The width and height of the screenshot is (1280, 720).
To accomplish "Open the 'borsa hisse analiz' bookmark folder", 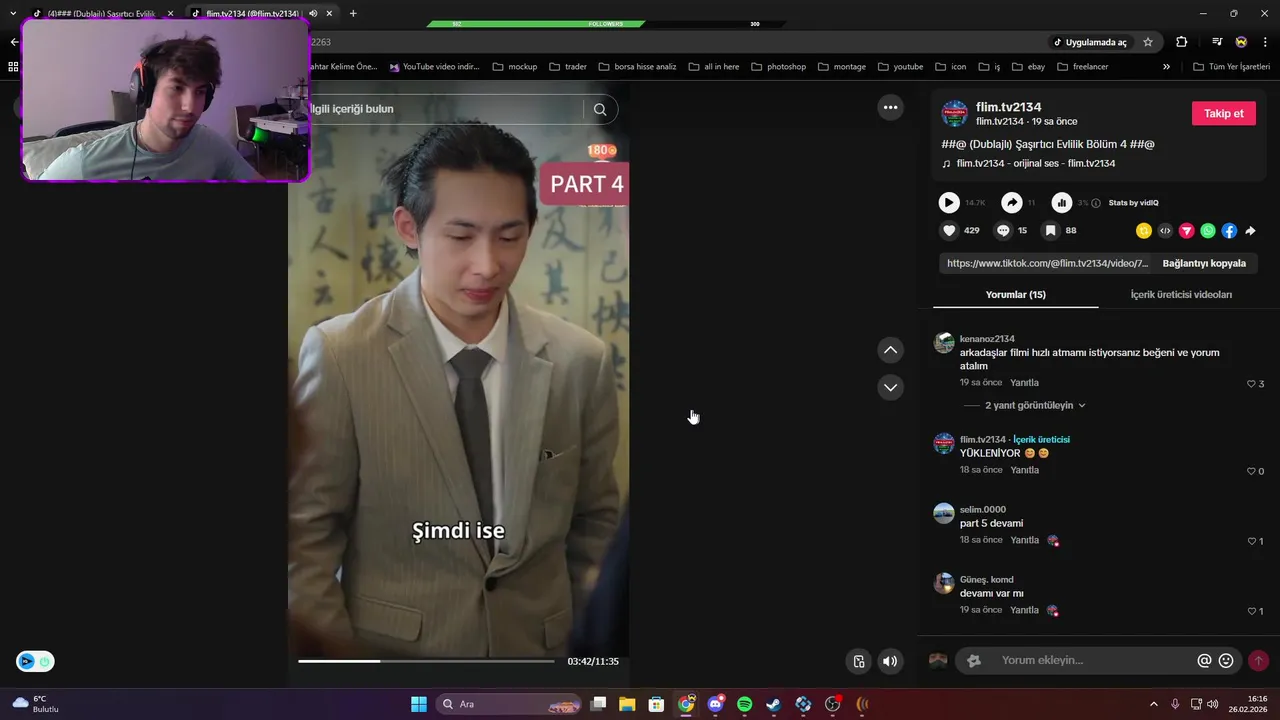I will click(x=637, y=66).
